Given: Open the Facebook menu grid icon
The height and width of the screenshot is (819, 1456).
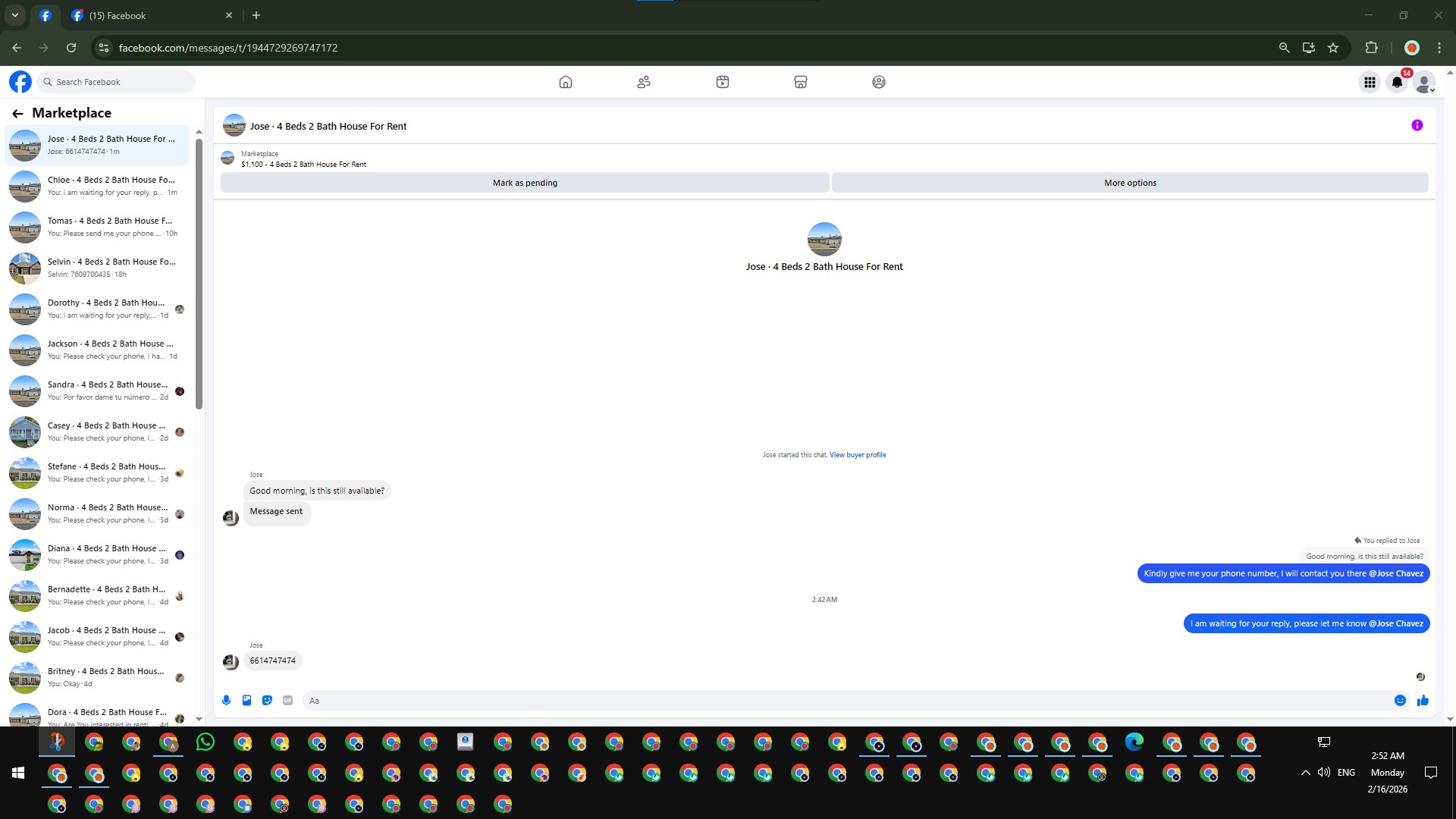Looking at the screenshot, I should click(x=1370, y=83).
